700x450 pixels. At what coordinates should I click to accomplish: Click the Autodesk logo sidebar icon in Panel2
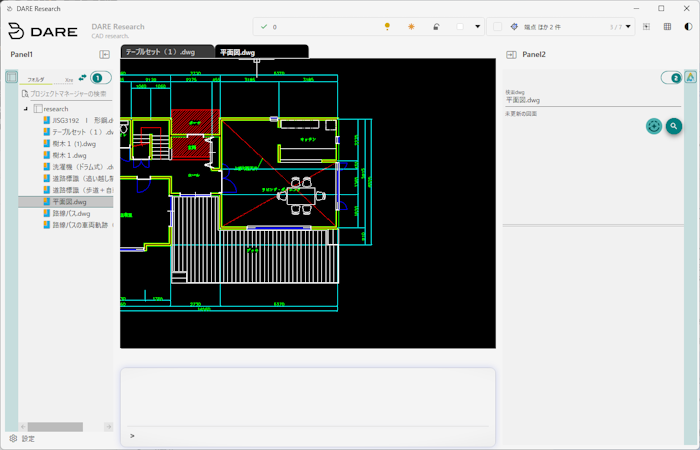690,77
